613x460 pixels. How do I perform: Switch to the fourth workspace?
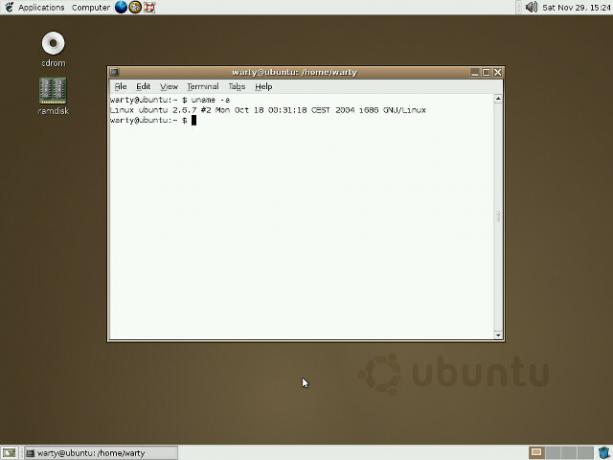click(x=586, y=453)
